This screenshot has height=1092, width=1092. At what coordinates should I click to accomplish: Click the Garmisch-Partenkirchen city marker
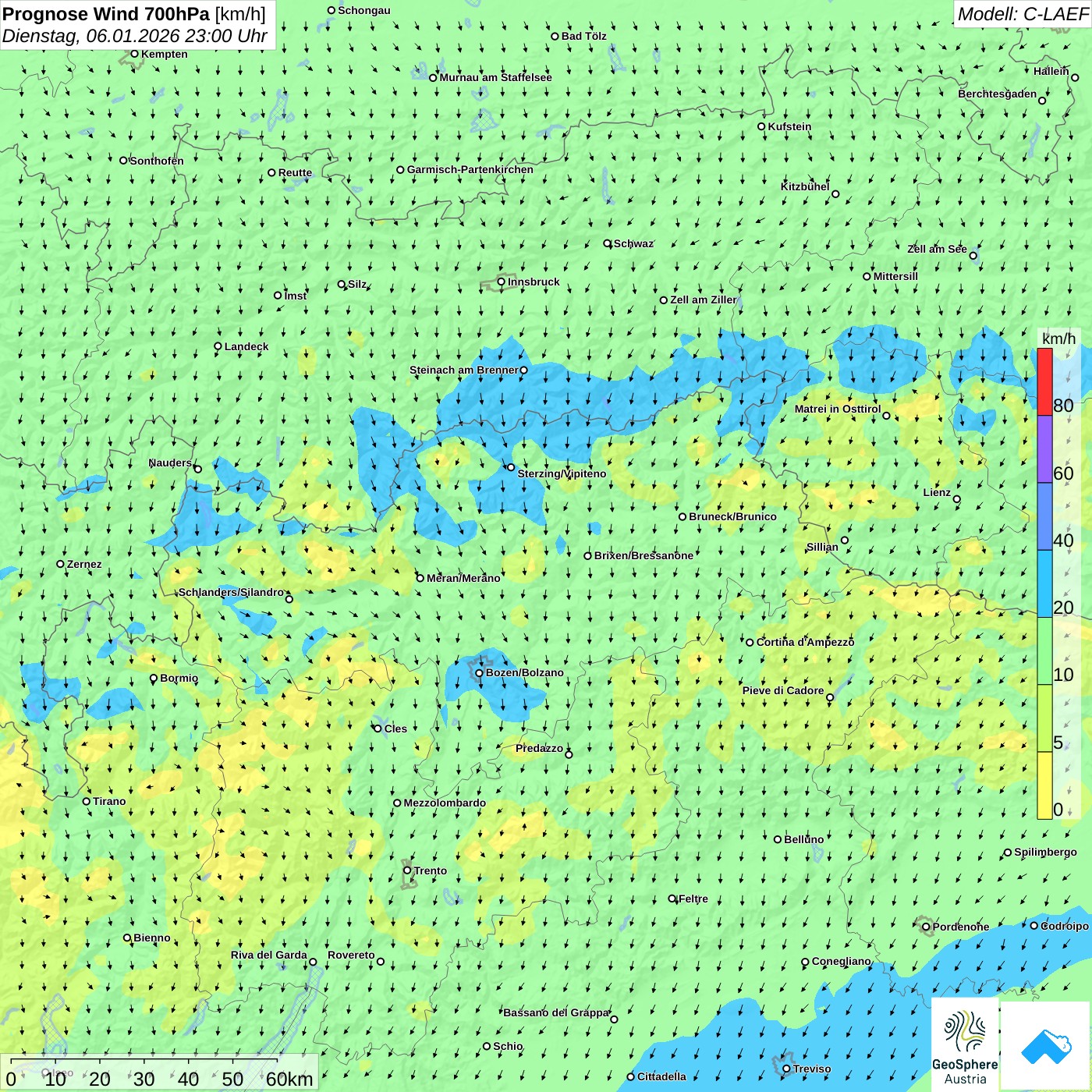tap(400, 169)
